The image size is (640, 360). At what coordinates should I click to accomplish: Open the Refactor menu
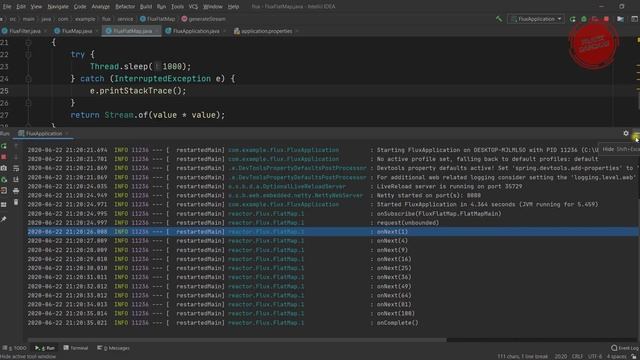click(x=125, y=7)
